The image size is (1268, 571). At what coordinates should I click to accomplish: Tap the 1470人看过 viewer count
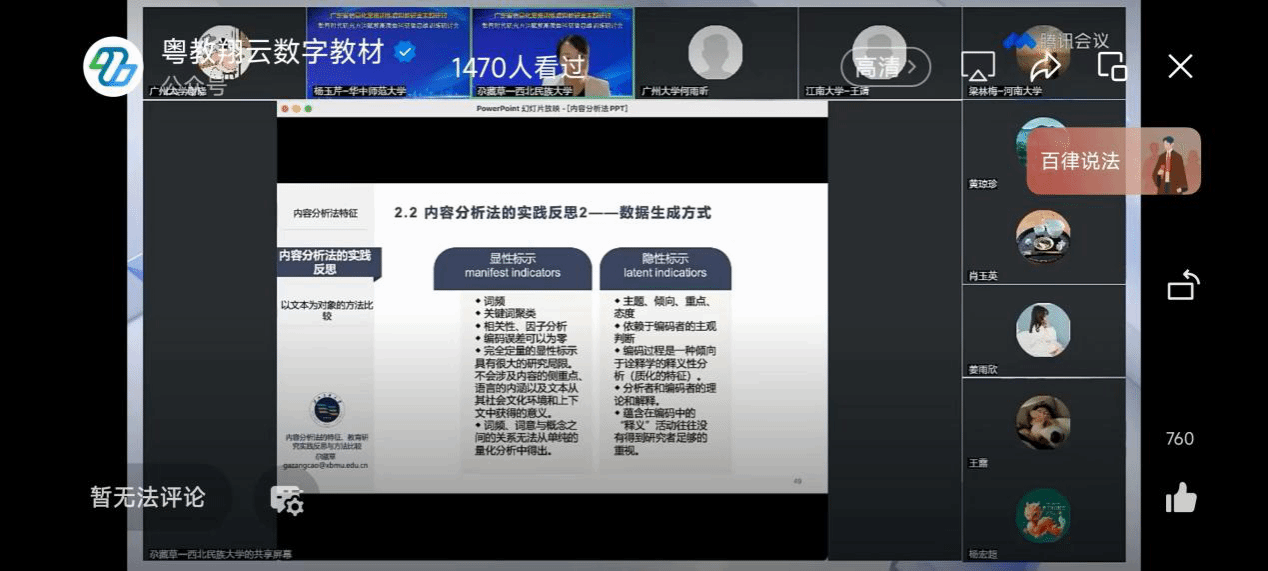518,67
